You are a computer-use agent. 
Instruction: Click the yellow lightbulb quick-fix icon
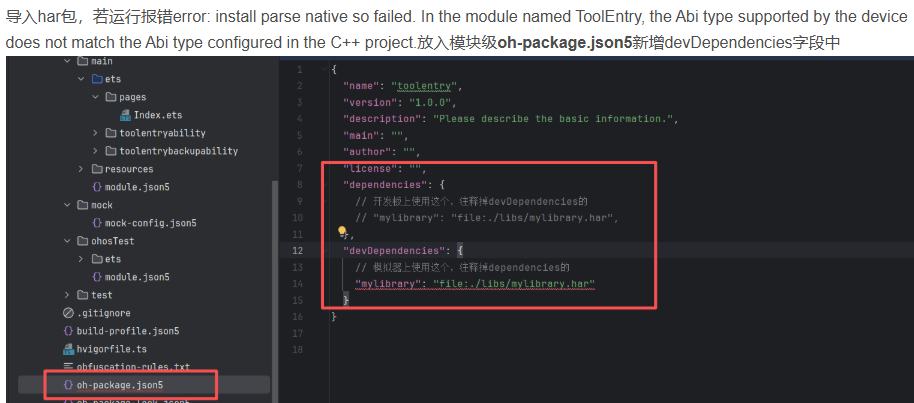point(342,231)
